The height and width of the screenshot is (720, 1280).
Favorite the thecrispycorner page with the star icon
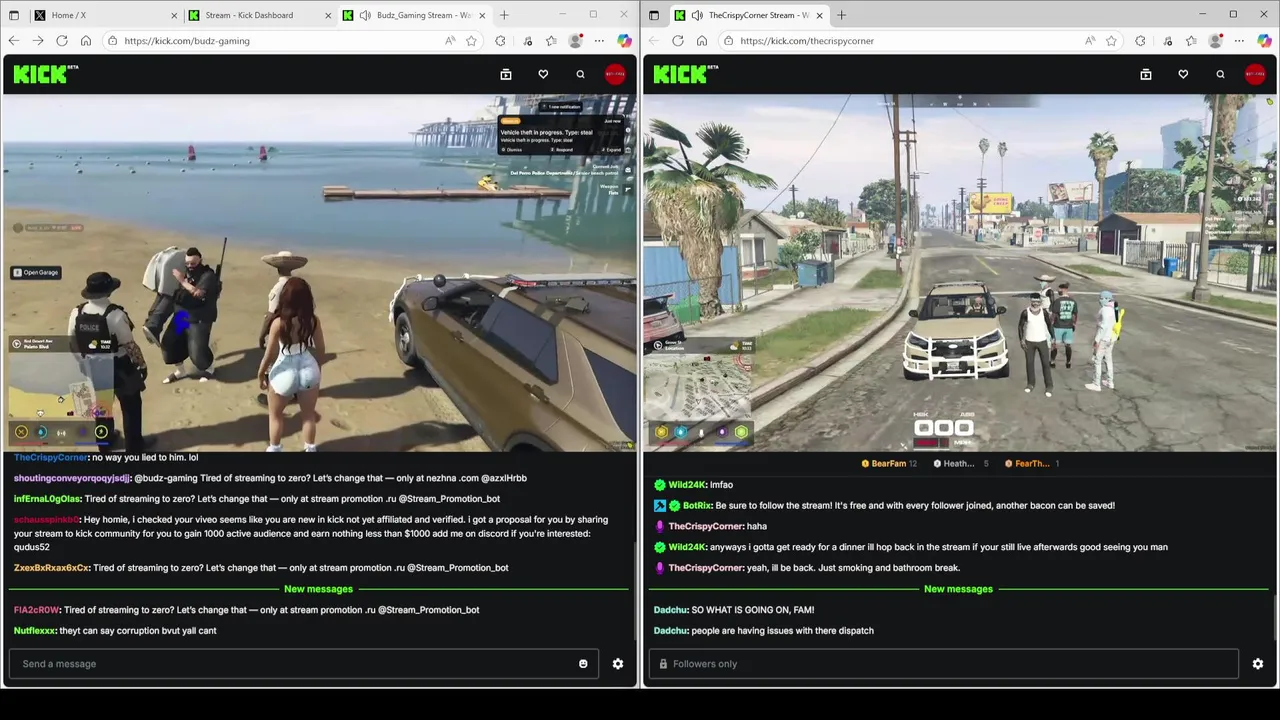pyautogui.click(x=1111, y=41)
